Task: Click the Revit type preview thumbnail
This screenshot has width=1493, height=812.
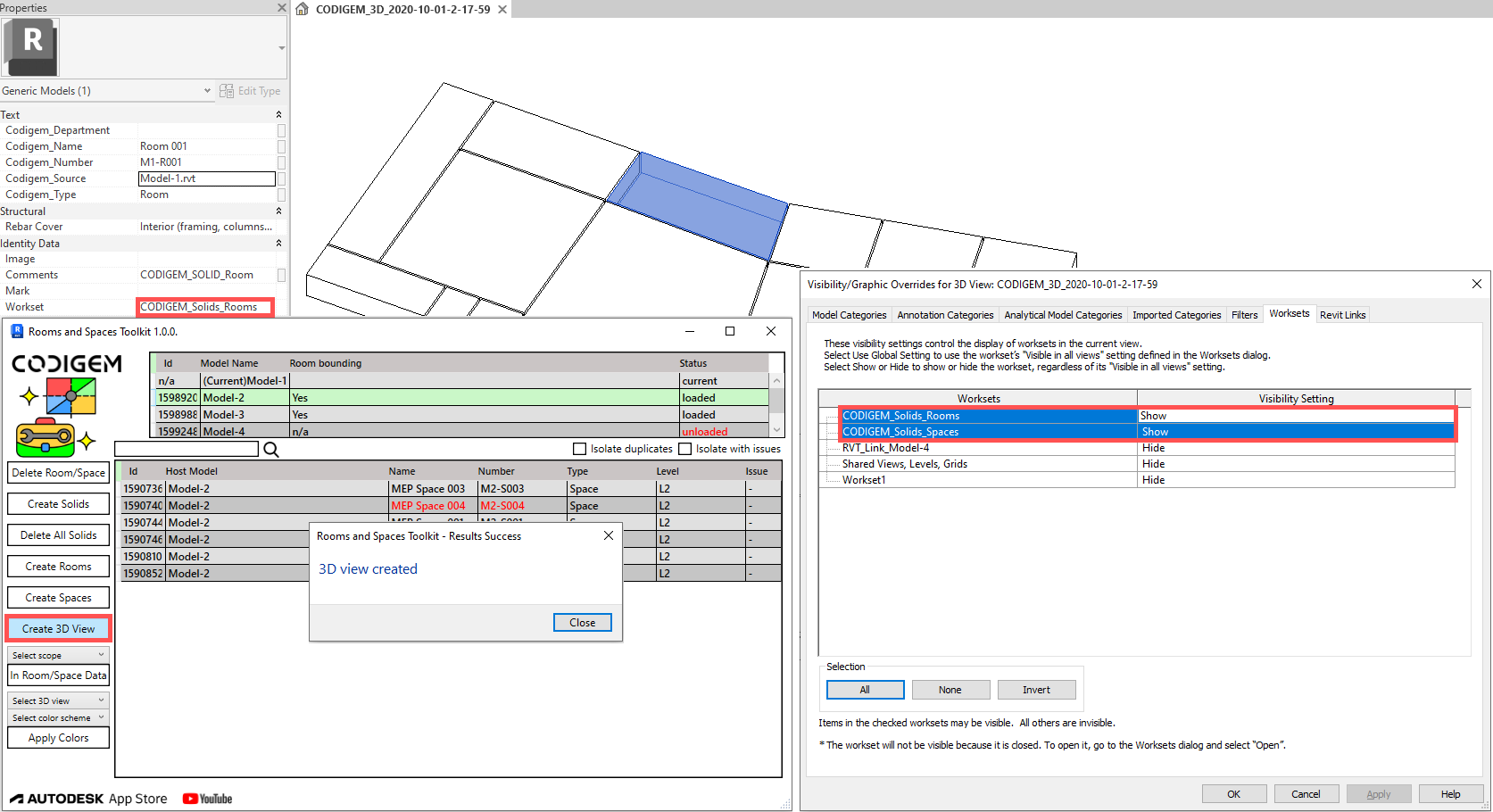Action: point(31,46)
